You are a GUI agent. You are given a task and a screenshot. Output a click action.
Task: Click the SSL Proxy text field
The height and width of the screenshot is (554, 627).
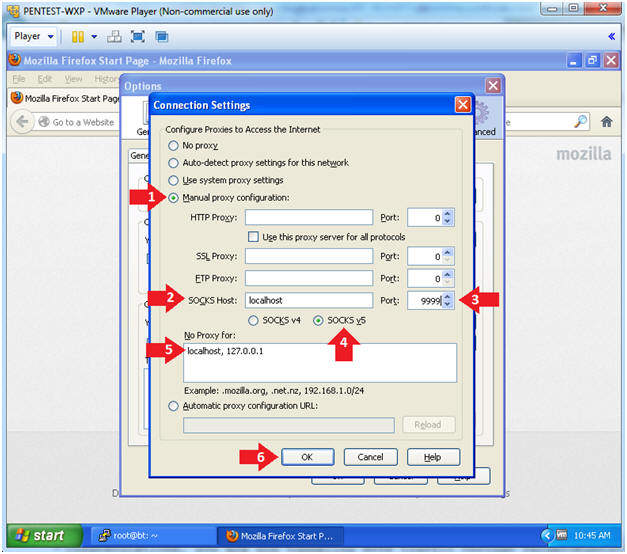[309, 256]
